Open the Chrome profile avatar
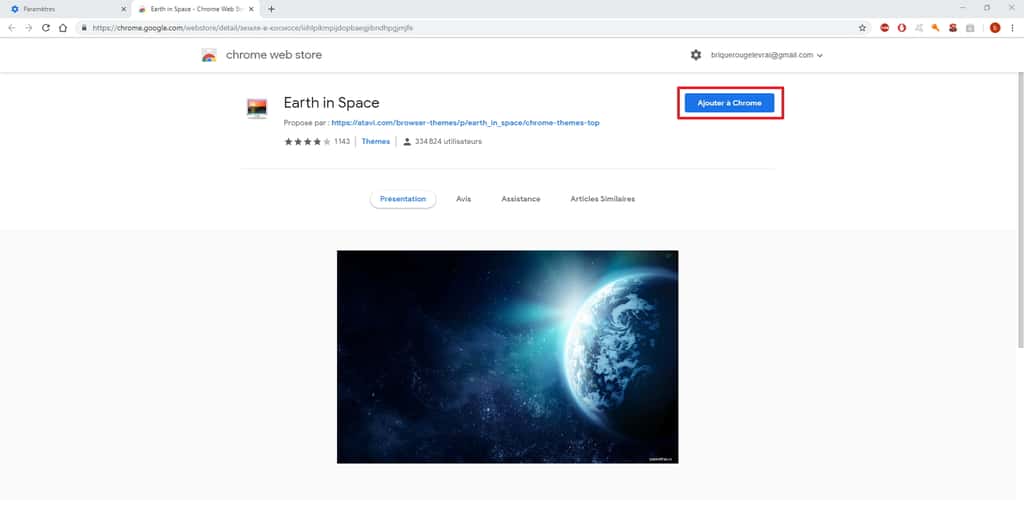1024x528 pixels. [x=995, y=28]
